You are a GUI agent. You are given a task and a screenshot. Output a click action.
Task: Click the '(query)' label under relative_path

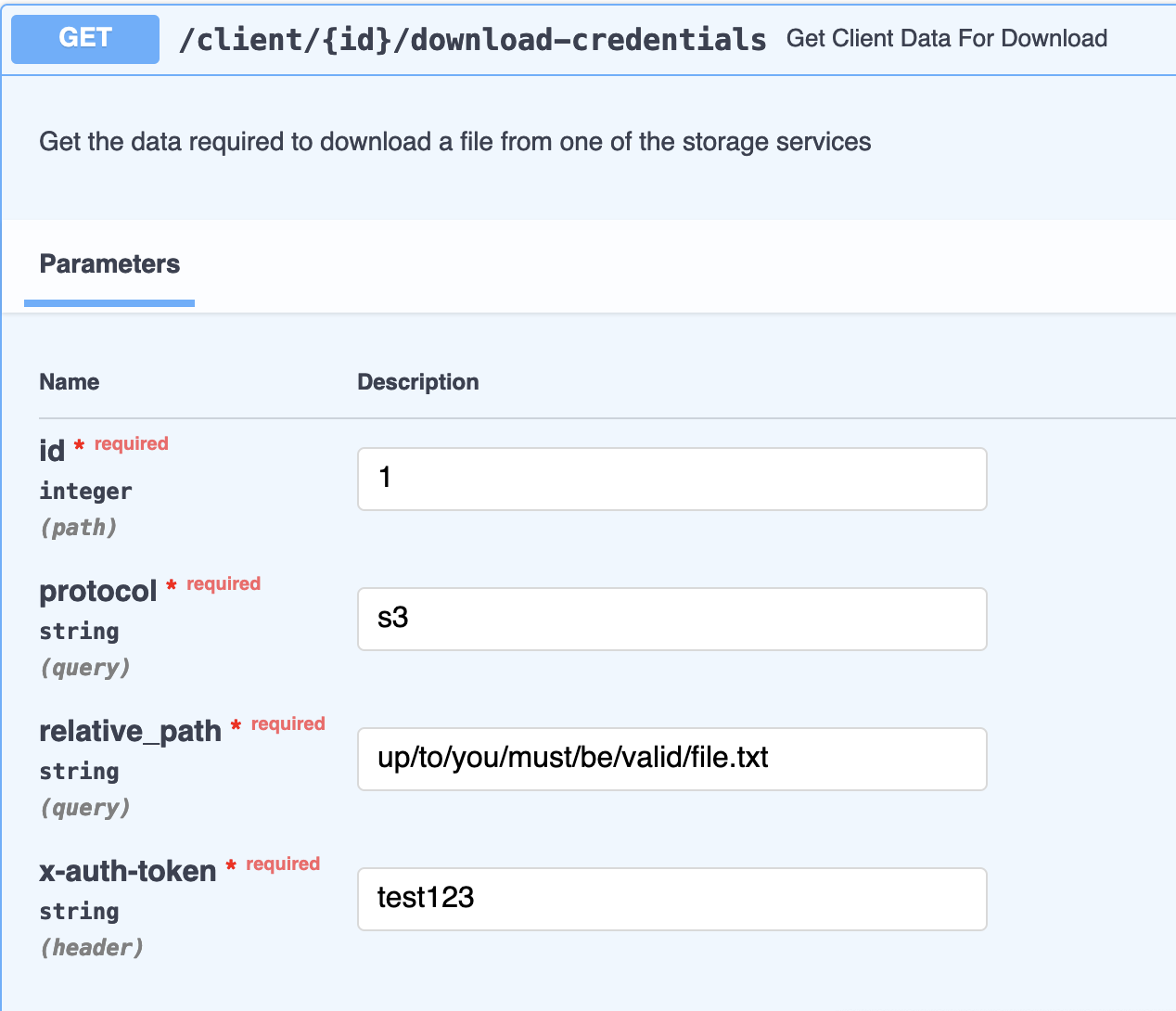click(85, 808)
